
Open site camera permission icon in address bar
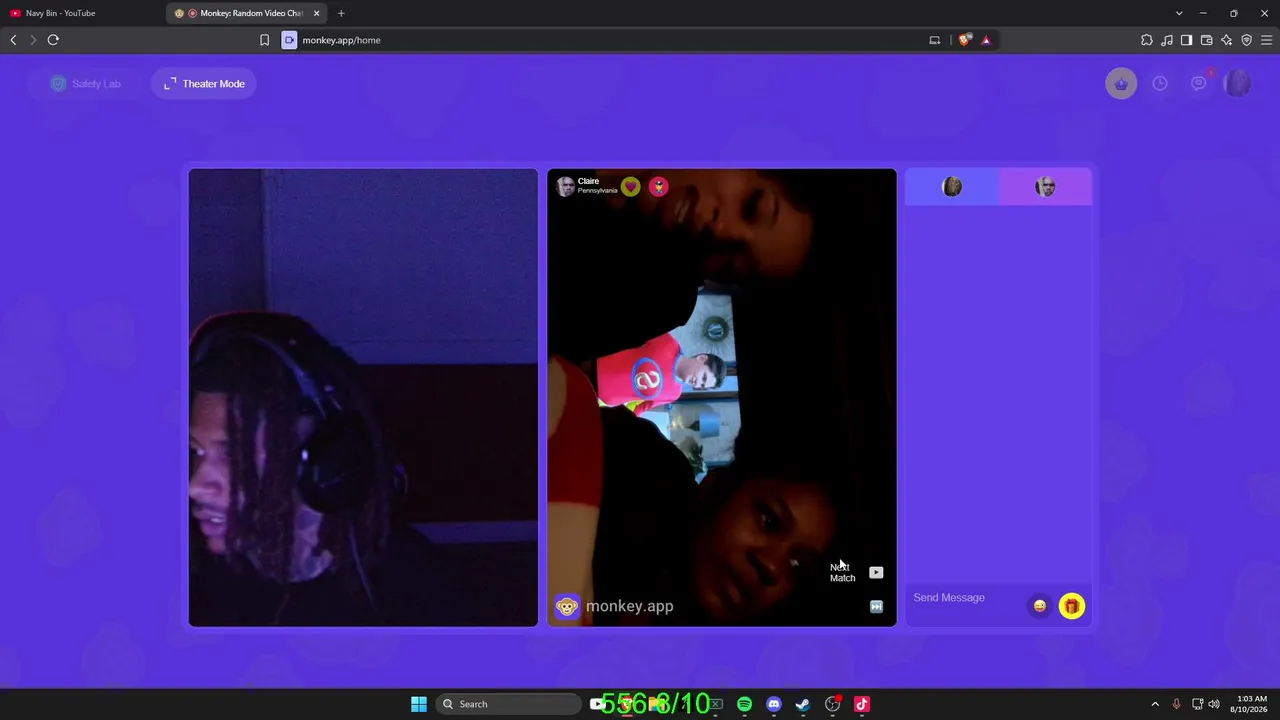[289, 40]
